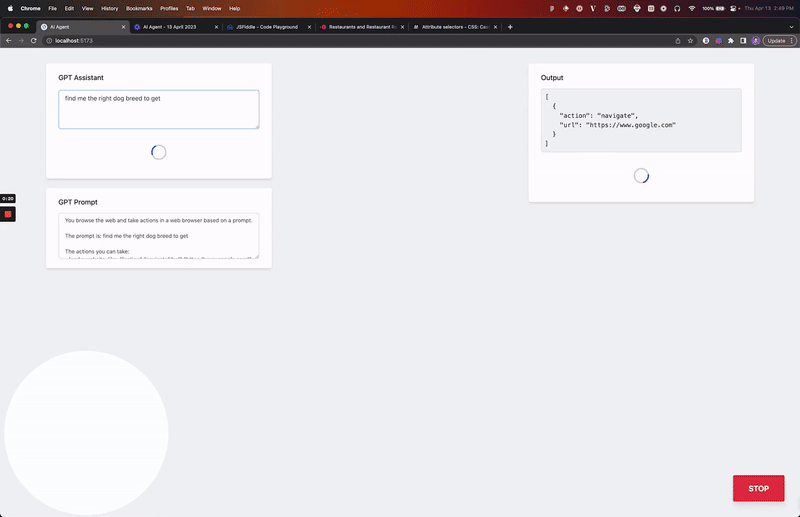The height and width of the screenshot is (517, 800).
Task: Click the browser forward arrow
Action: click(21, 41)
